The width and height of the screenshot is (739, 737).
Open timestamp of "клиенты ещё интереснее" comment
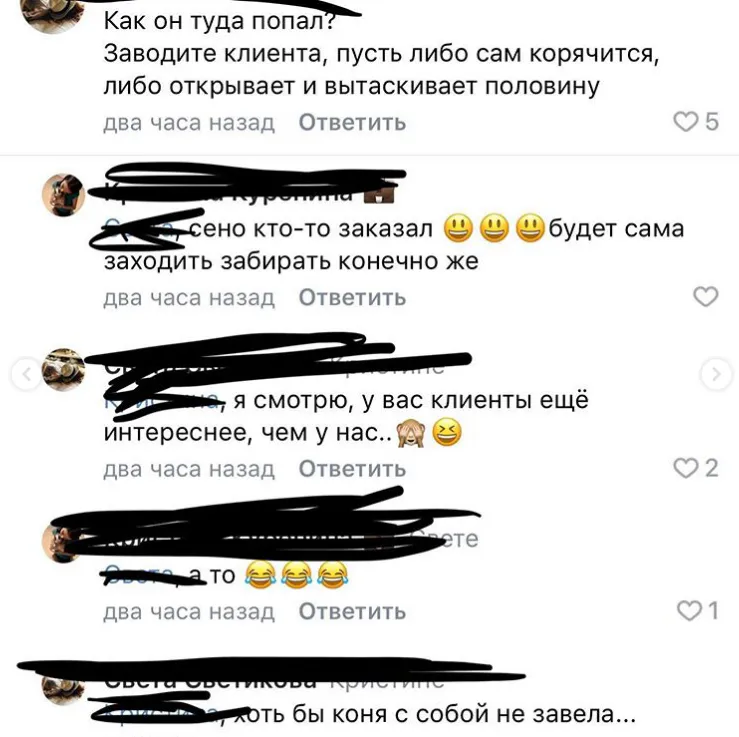point(189,469)
